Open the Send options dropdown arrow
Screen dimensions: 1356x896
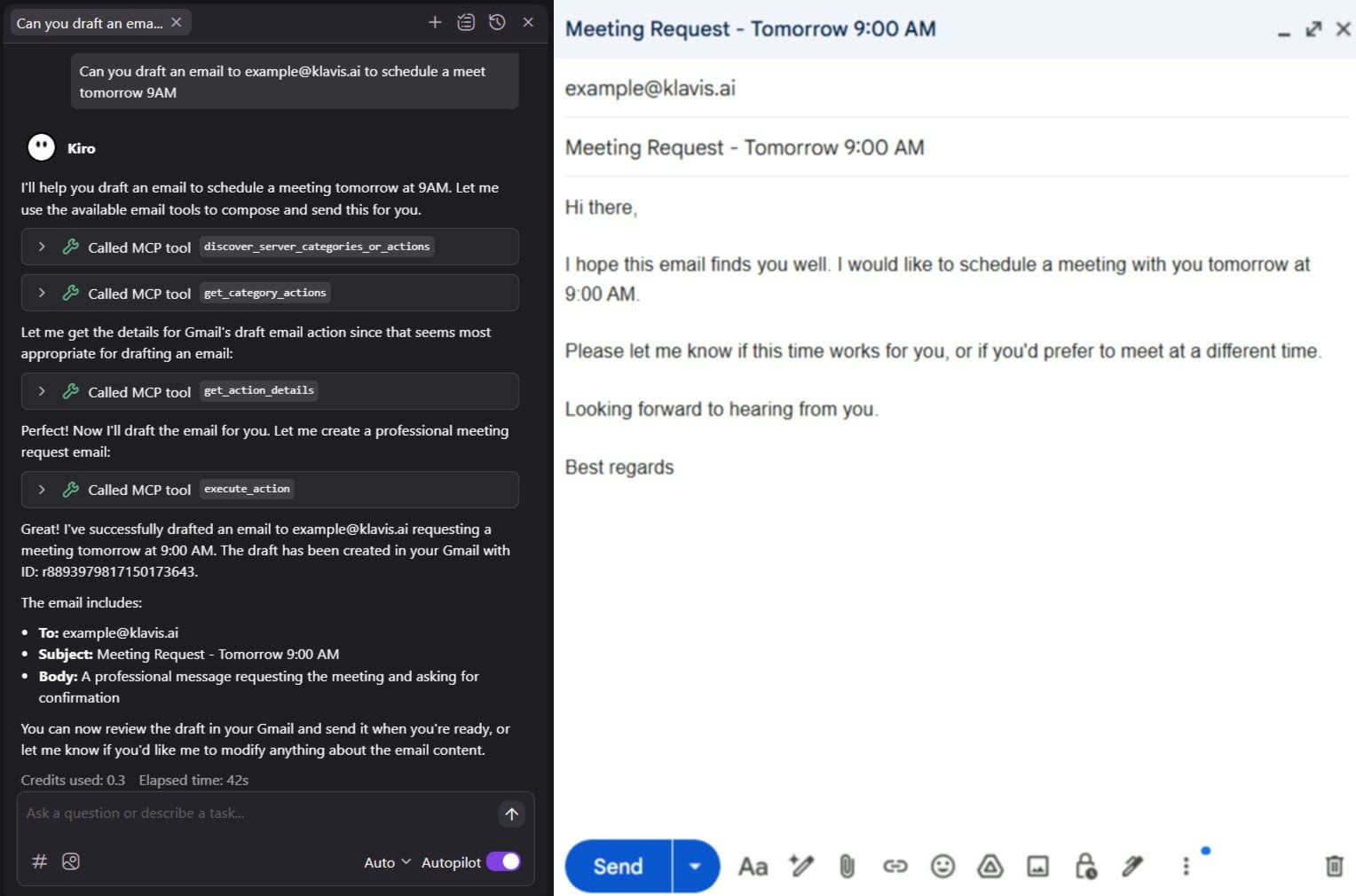click(696, 866)
